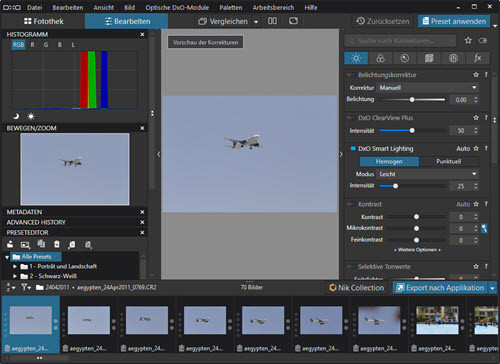The image size is (500, 364).
Task: Close the Histogramm panel
Action: click(142, 34)
